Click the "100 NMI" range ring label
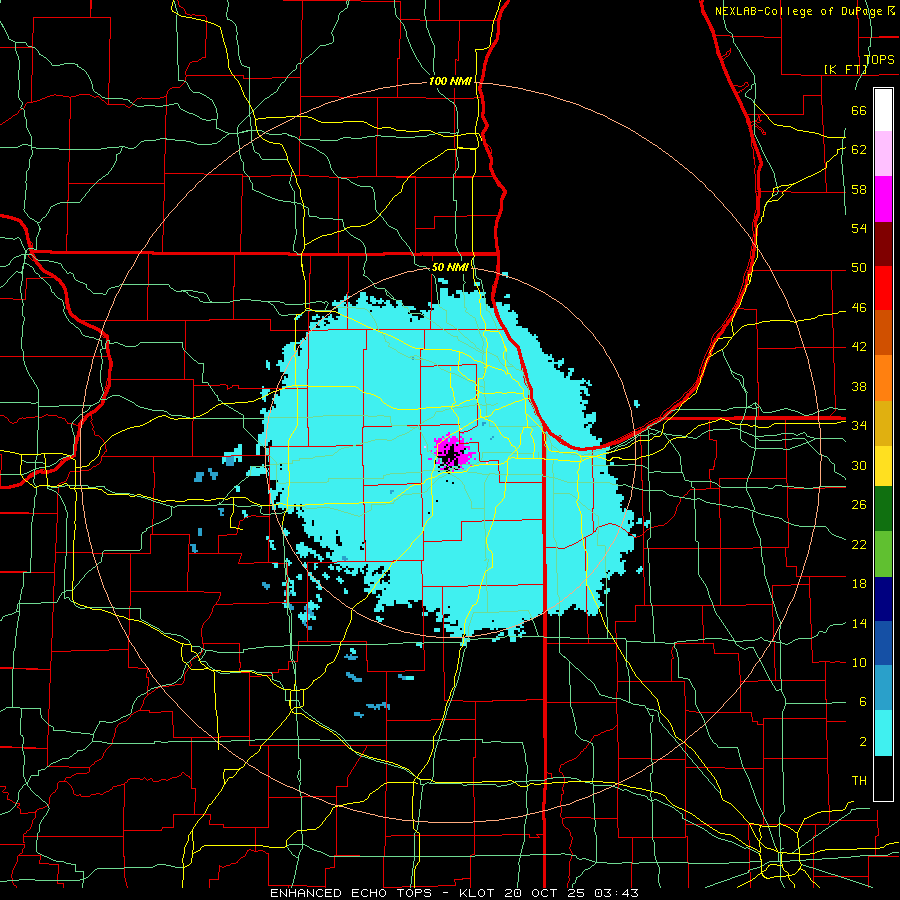Screen dimensions: 900x900 451,82
